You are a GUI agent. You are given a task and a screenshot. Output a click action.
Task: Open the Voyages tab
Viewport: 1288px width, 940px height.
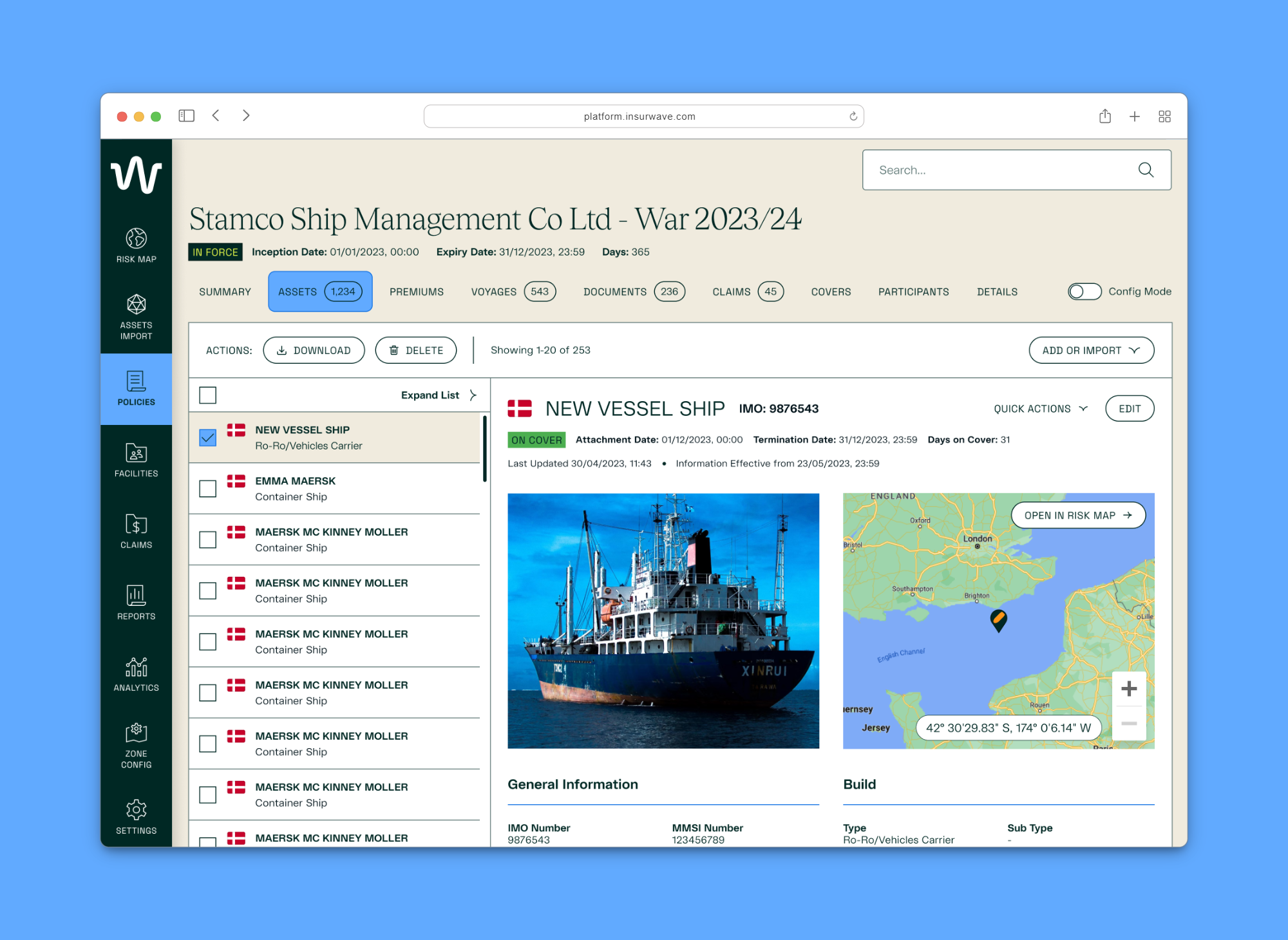[513, 292]
